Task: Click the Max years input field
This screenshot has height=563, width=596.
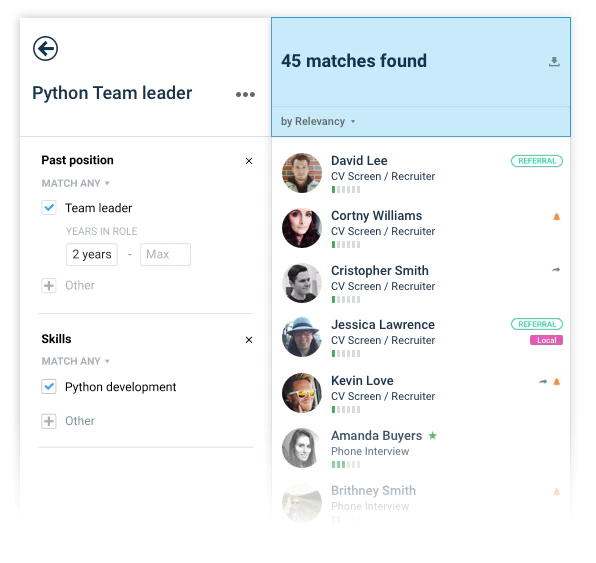Action: (165, 254)
